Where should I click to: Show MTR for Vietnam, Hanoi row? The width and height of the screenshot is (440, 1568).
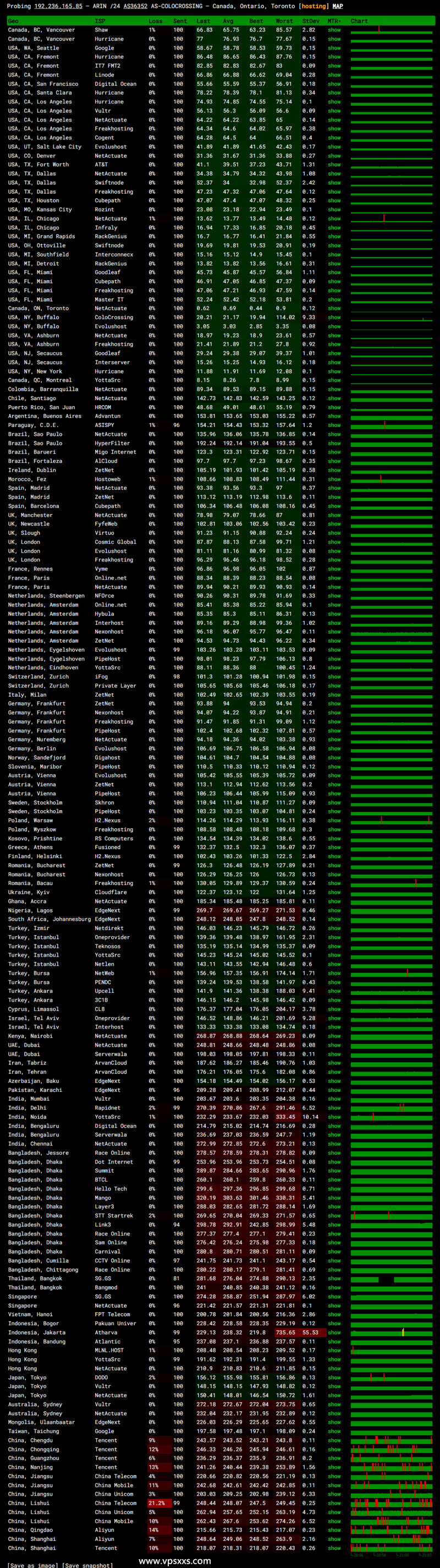tap(334, 1314)
